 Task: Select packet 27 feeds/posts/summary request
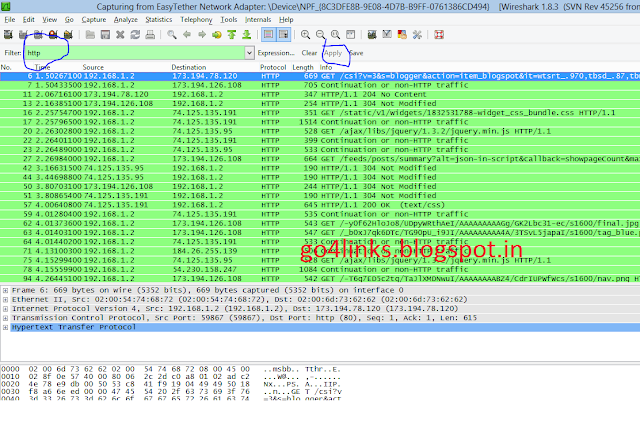point(320,159)
